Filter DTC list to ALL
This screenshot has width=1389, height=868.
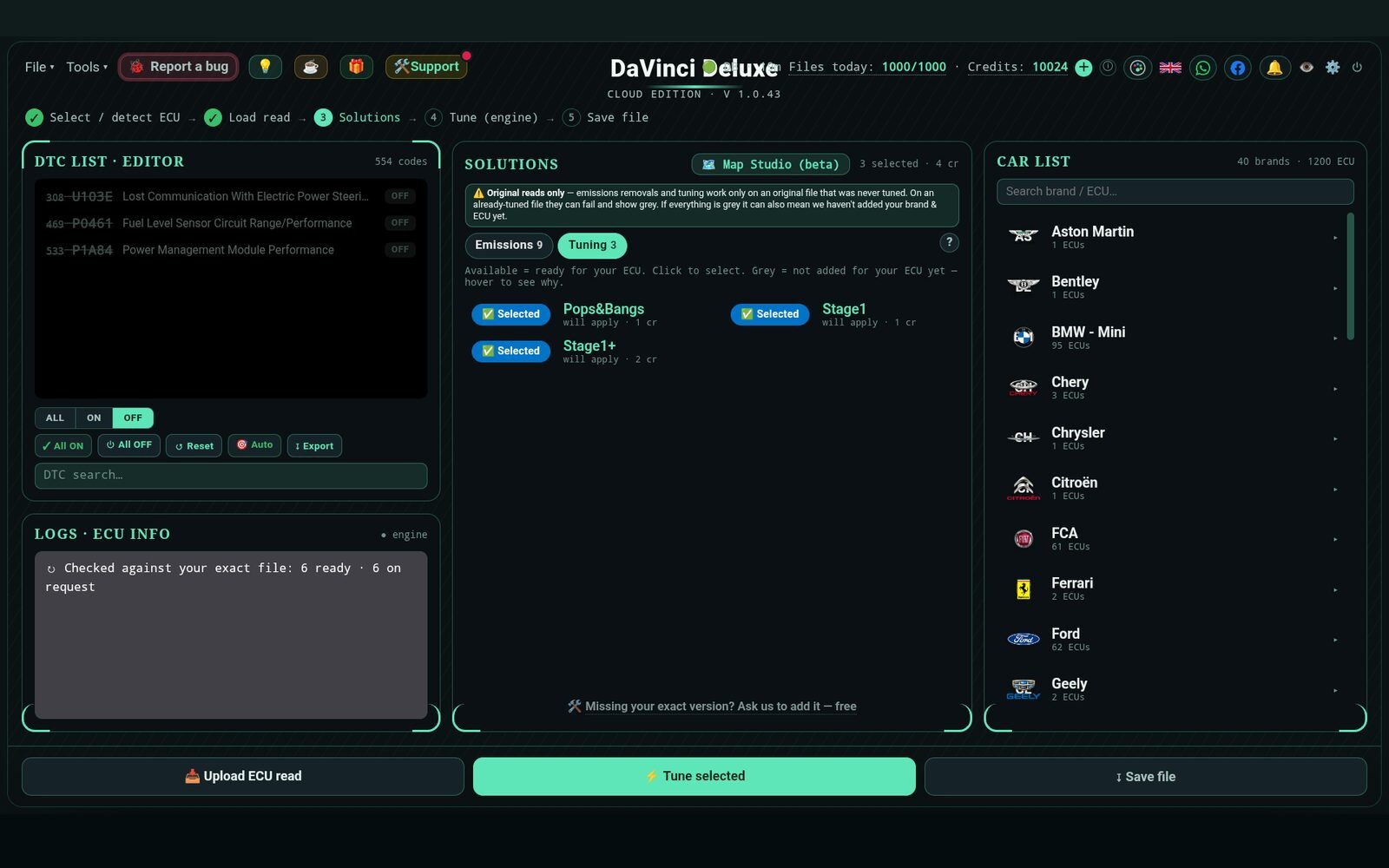click(x=55, y=418)
